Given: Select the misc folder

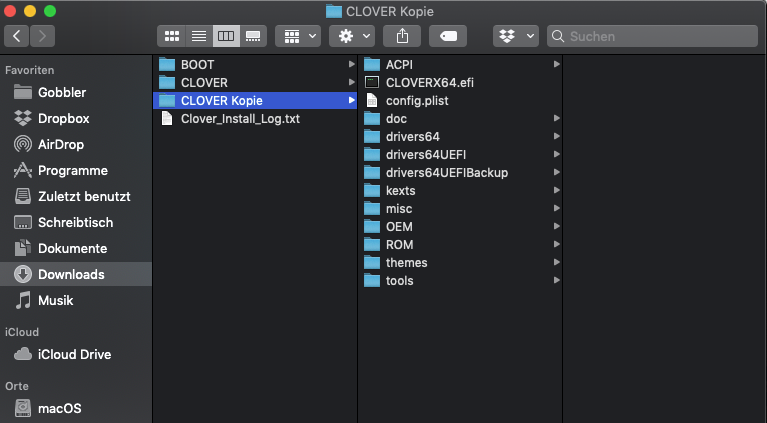Looking at the screenshot, I should tap(460, 209).
